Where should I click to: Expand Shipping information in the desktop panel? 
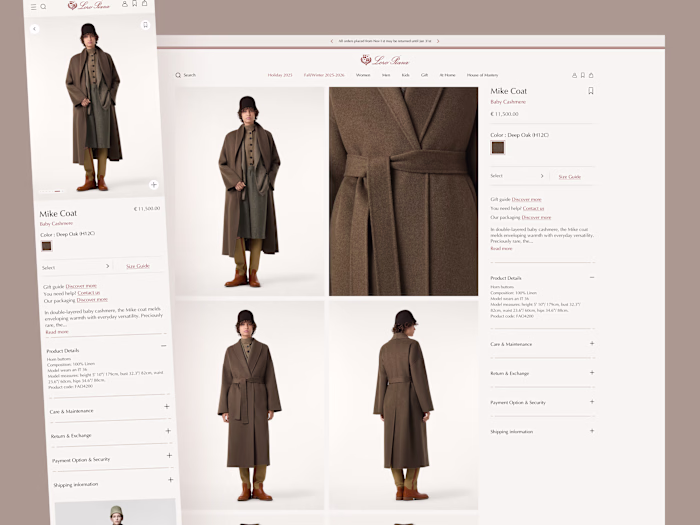592,431
